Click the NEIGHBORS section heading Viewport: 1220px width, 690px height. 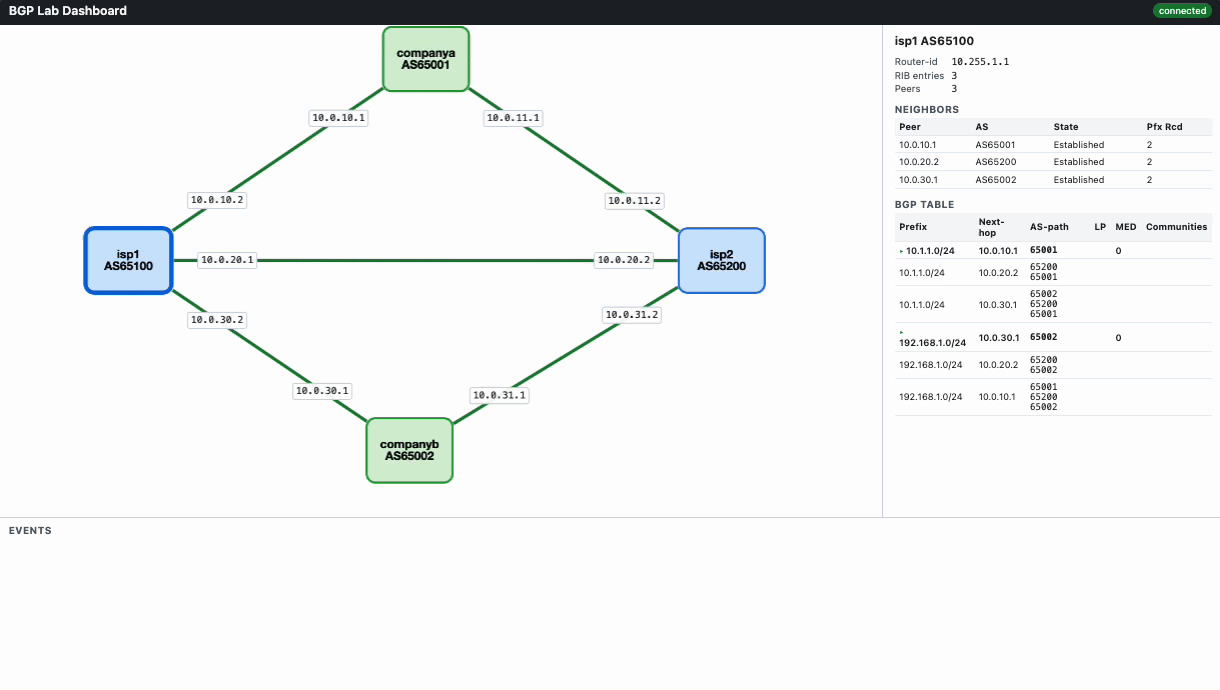click(x=926, y=110)
